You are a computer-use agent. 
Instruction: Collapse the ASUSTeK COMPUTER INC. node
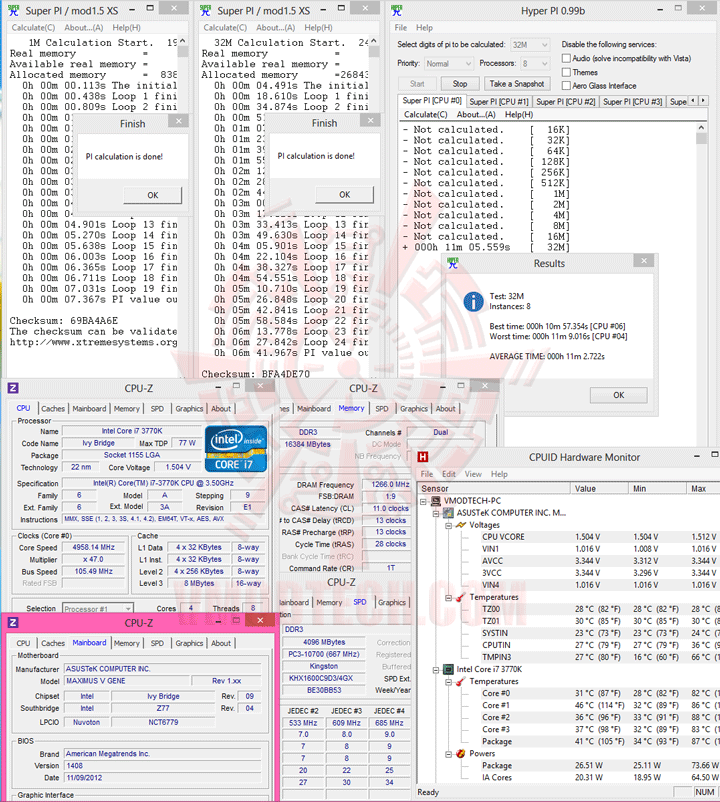[x=436, y=513]
